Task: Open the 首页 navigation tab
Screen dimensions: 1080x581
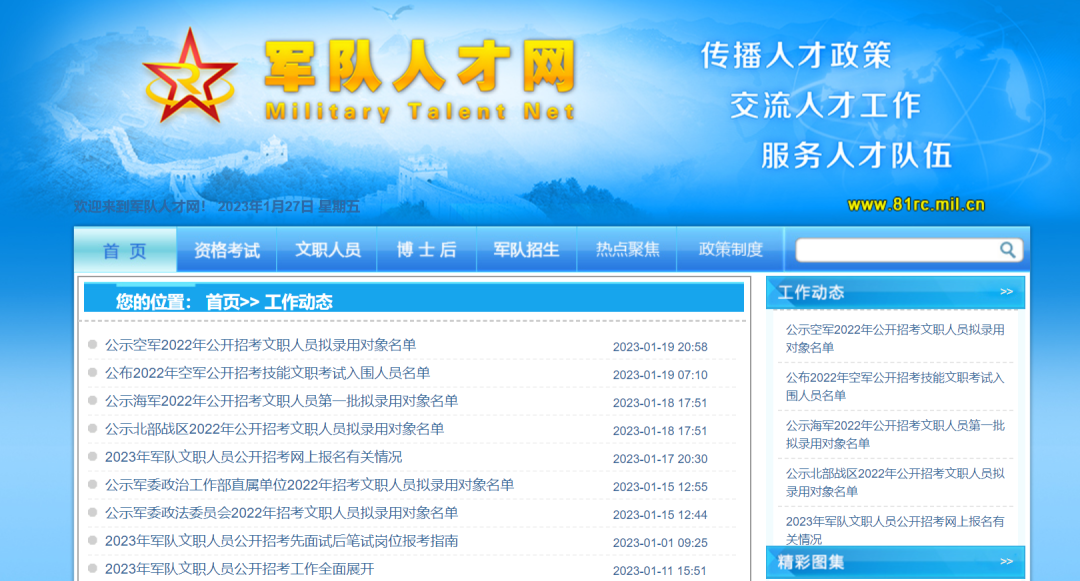Action: 125,250
